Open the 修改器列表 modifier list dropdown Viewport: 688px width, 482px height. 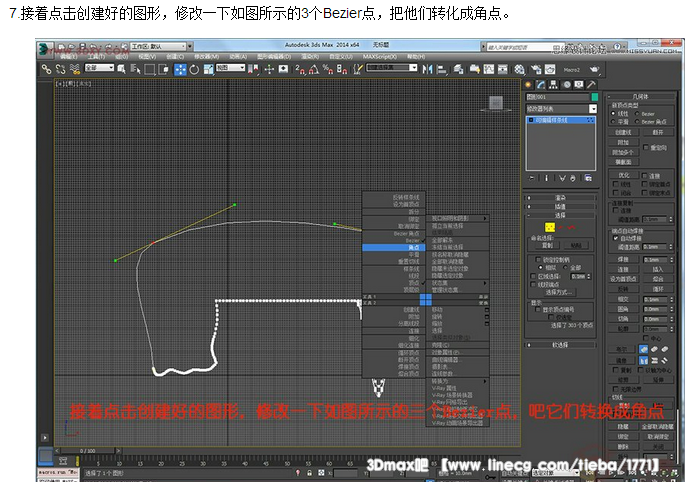(x=561, y=108)
